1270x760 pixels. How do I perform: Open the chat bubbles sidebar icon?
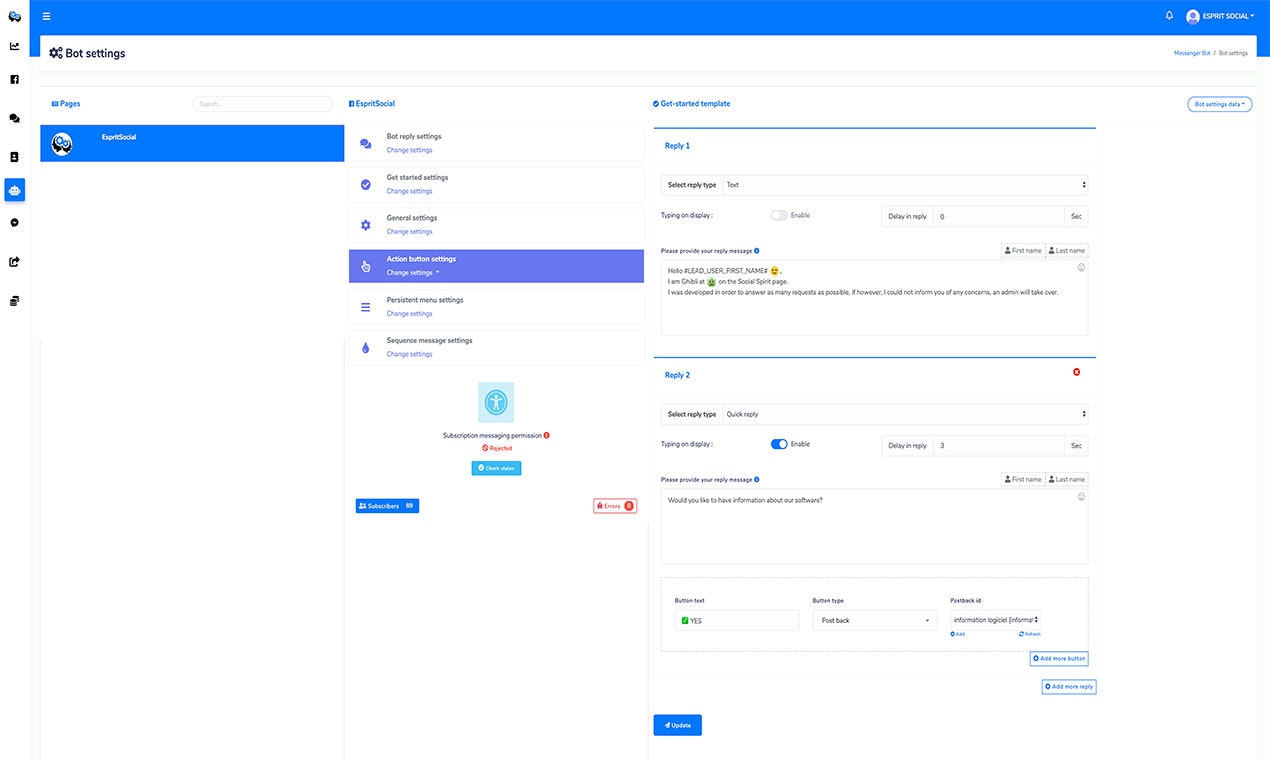pos(14,118)
